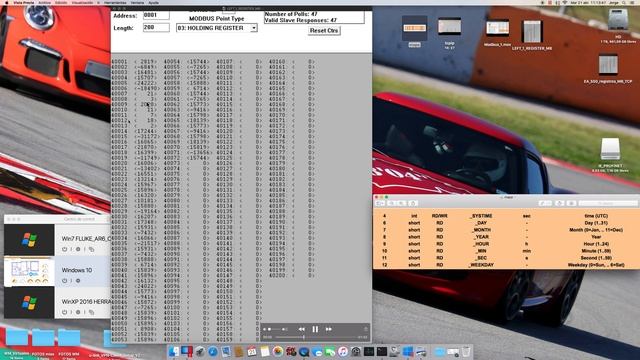Viewport: 640px width, 360px height.
Task: Open the Windows VM icon in the Dock
Action: [x=408, y=351]
